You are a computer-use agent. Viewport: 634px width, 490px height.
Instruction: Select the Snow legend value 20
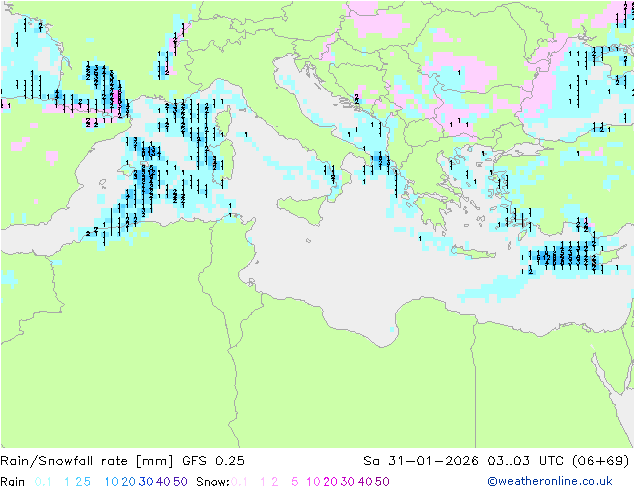coord(330,482)
